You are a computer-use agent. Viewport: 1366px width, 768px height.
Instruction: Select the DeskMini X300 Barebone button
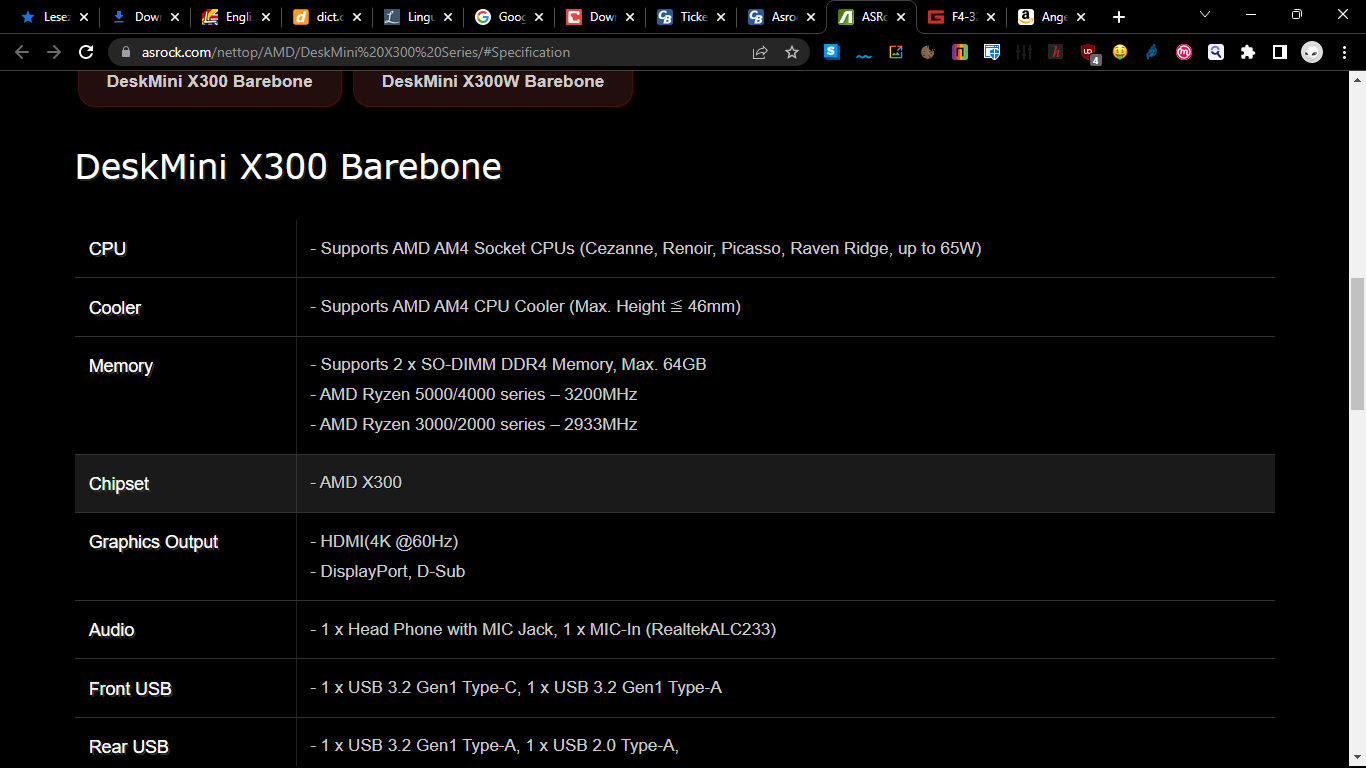(209, 82)
